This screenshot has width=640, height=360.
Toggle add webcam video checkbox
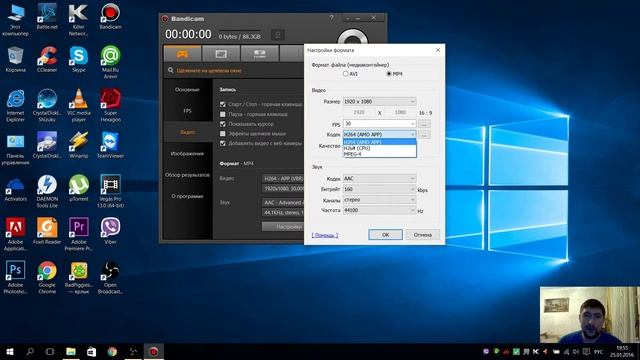point(223,144)
